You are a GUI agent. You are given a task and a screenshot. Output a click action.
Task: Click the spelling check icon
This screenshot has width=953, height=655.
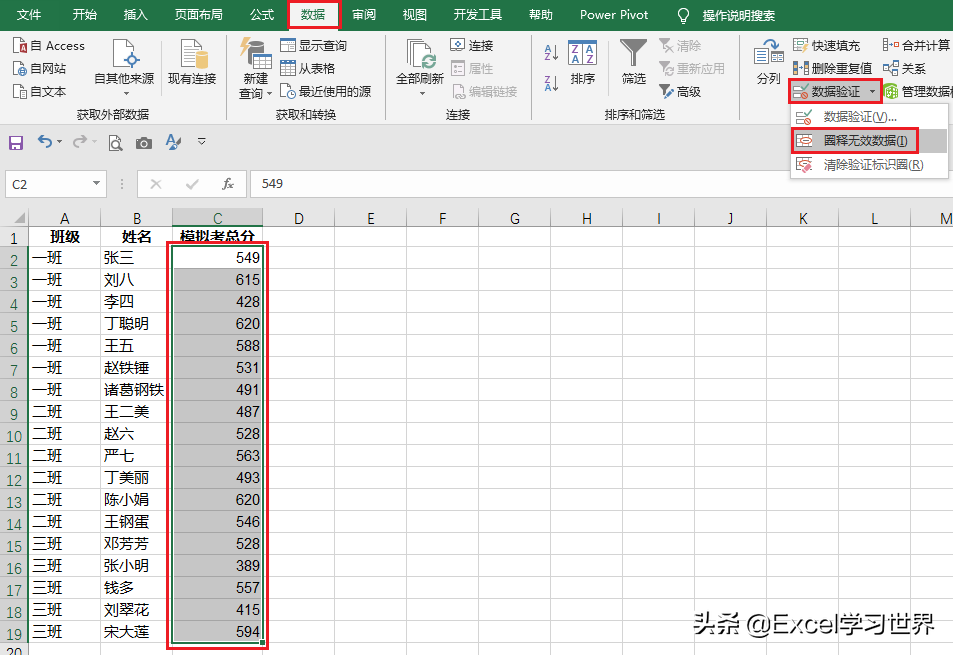point(173,142)
